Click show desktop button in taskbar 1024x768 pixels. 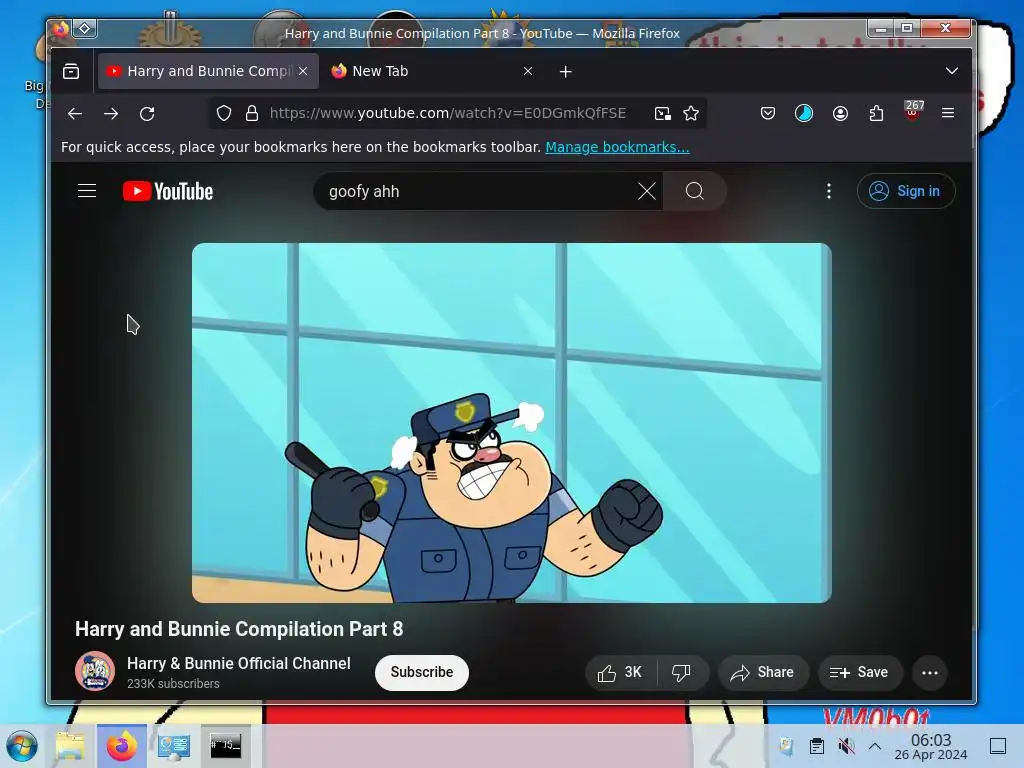[998, 746]
